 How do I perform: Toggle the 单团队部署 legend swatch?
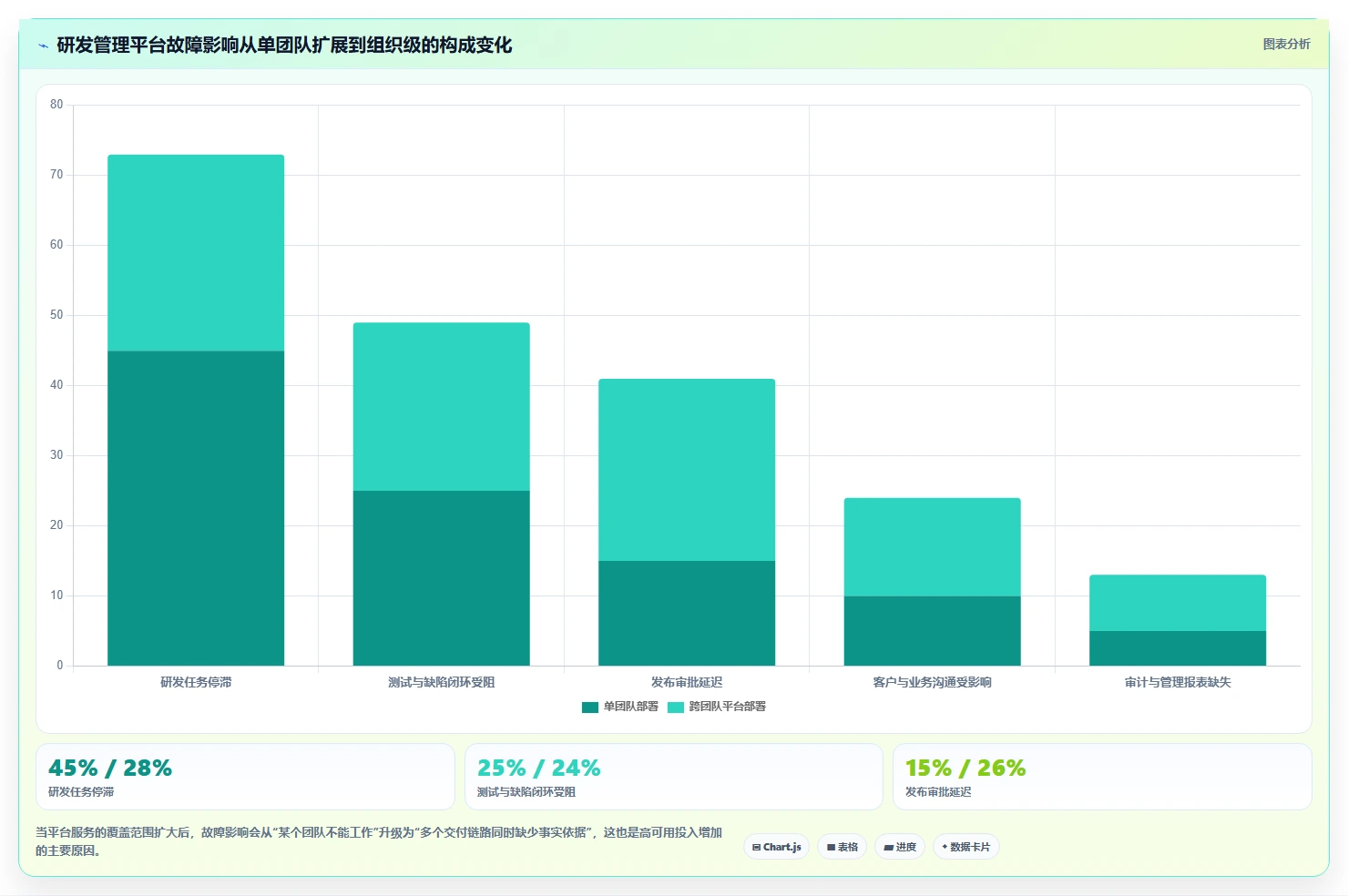coord(590,707)
